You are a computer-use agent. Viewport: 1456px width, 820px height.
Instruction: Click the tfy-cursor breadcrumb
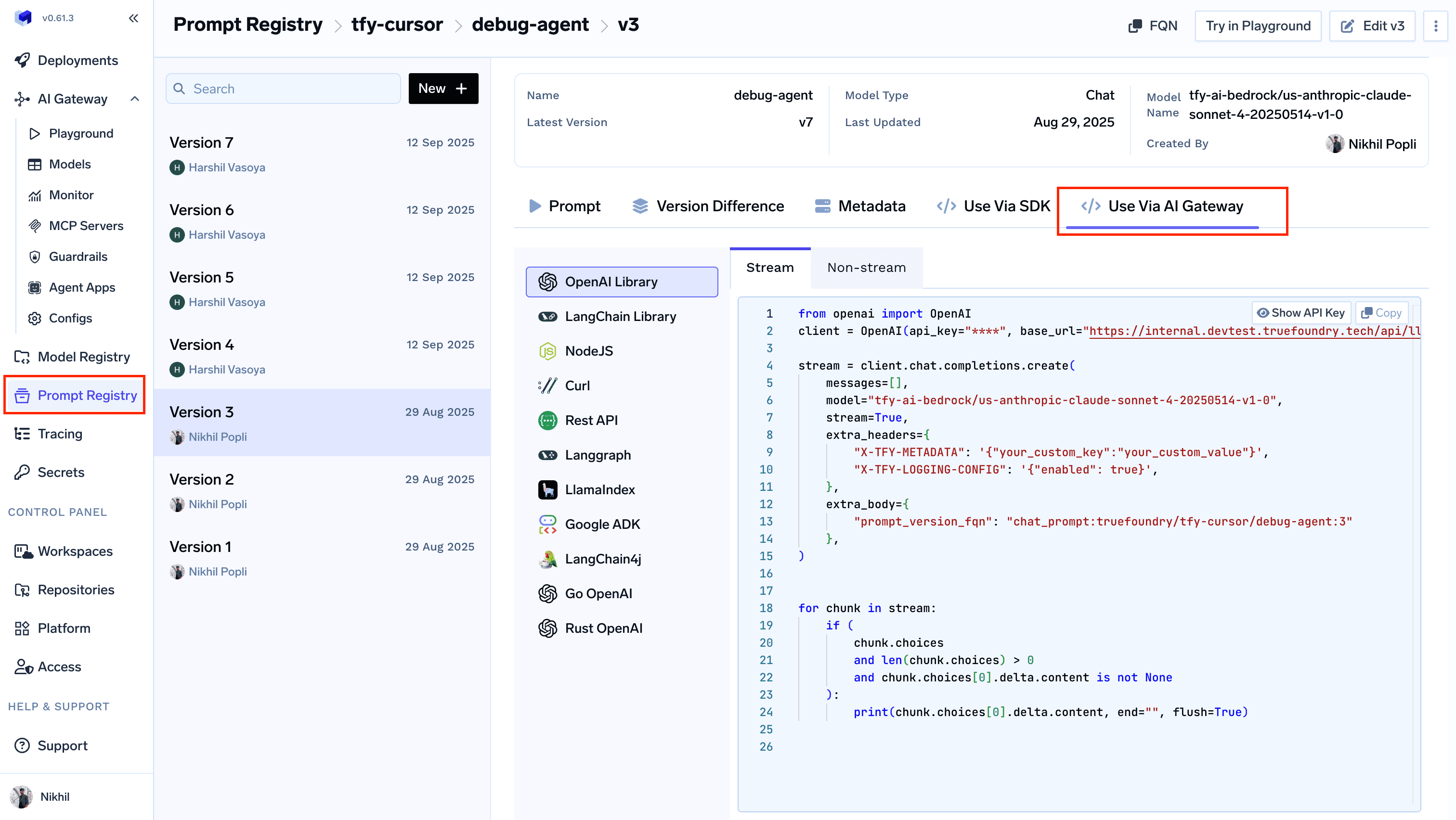pos(397,25)
